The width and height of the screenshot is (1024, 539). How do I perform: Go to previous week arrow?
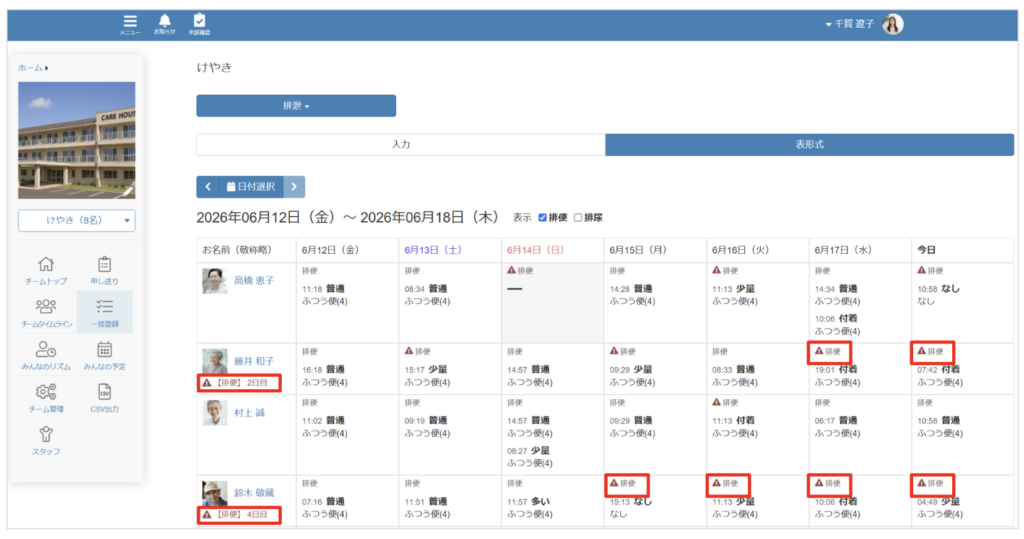point(208,187)
